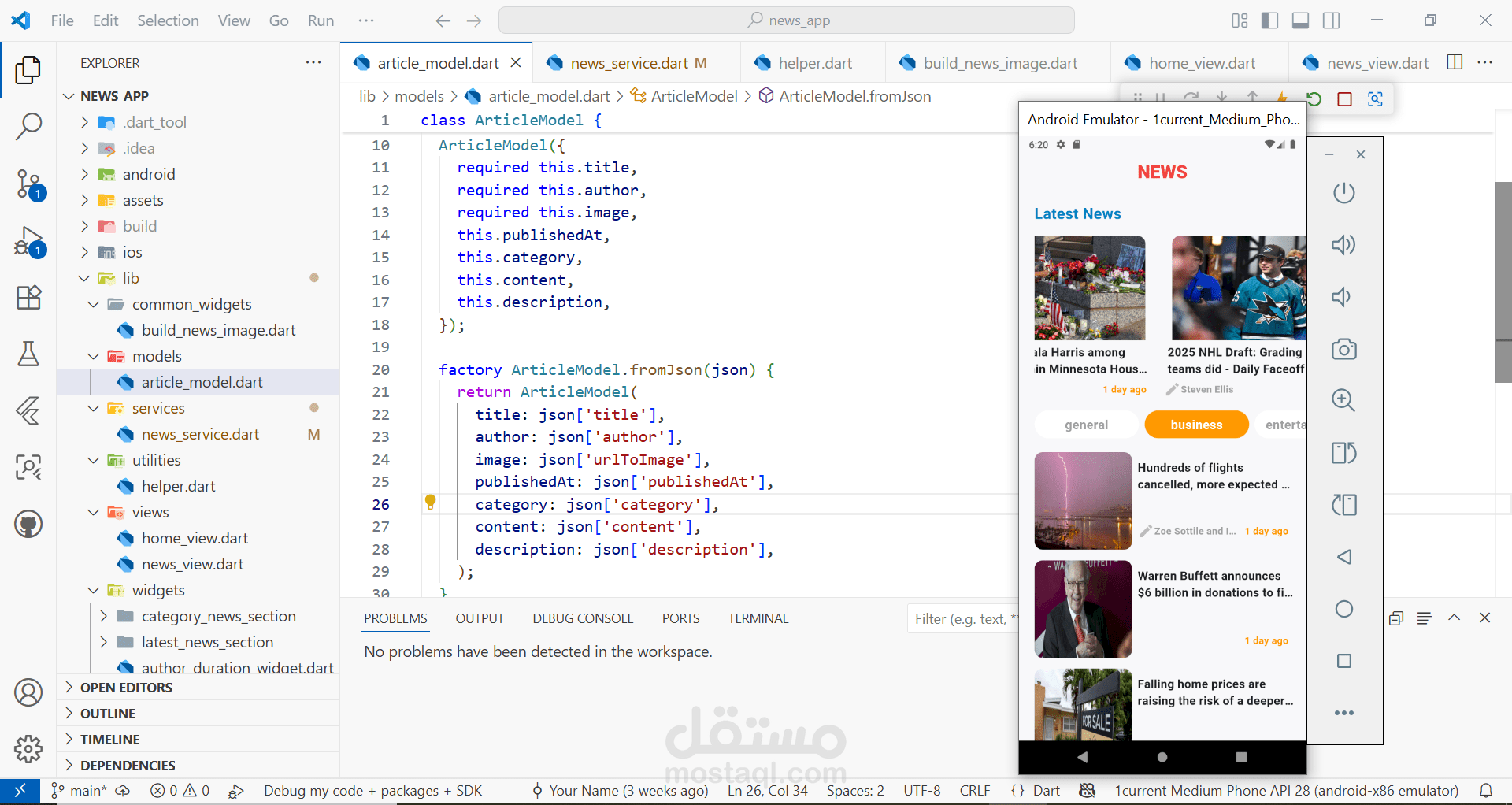This screenshot has width=1512, height=805.
Task: Select the general category chip
Action: 1086,425
